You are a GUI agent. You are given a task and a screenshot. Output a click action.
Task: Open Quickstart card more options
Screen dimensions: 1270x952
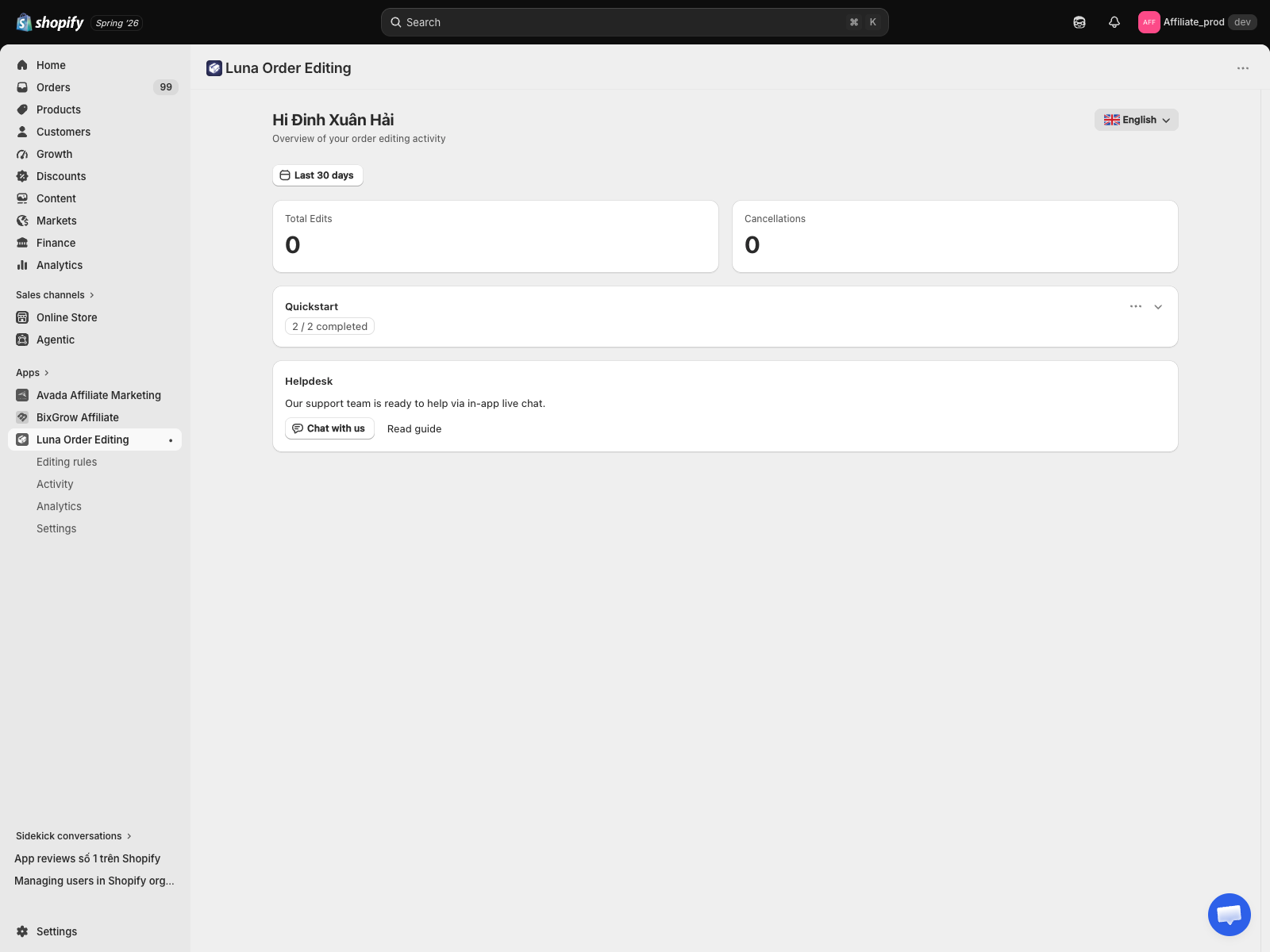click(x=1136, y=306)
